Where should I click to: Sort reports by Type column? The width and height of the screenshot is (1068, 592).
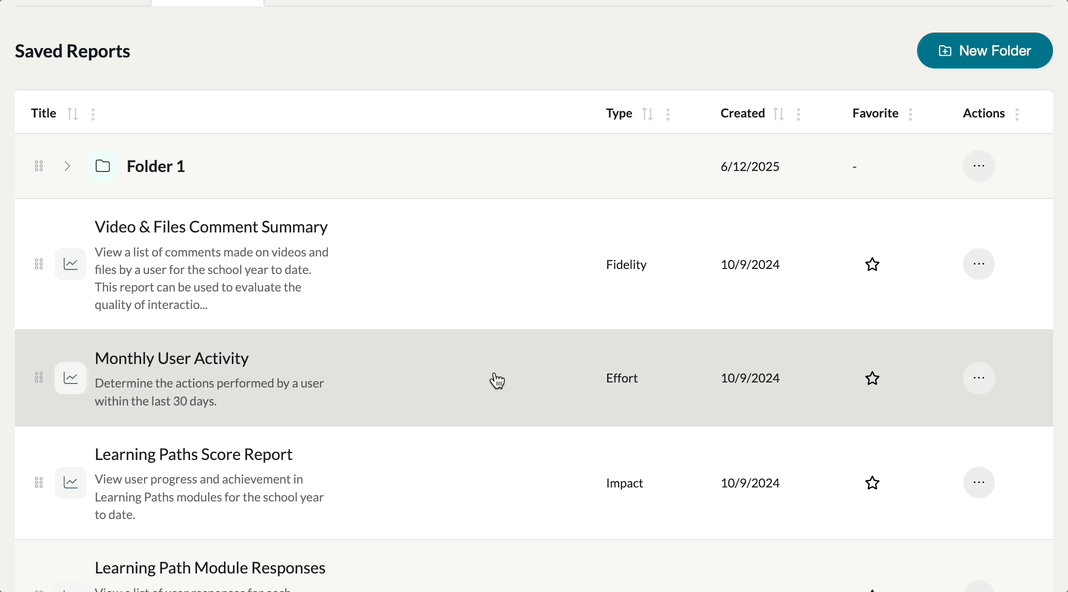[x=647, y=114]
